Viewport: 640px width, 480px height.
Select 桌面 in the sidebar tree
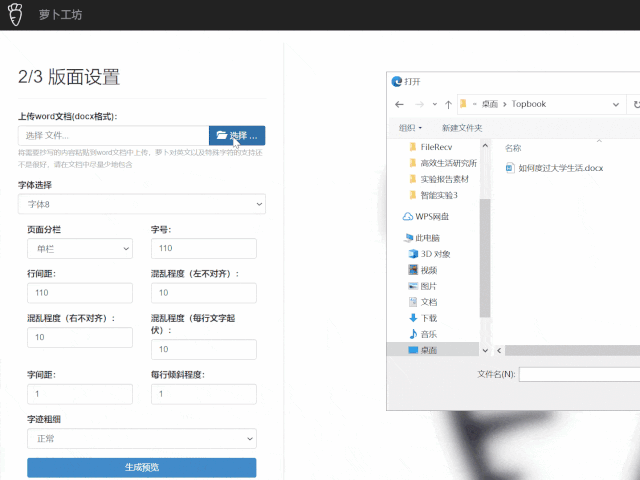coord(432,350)
